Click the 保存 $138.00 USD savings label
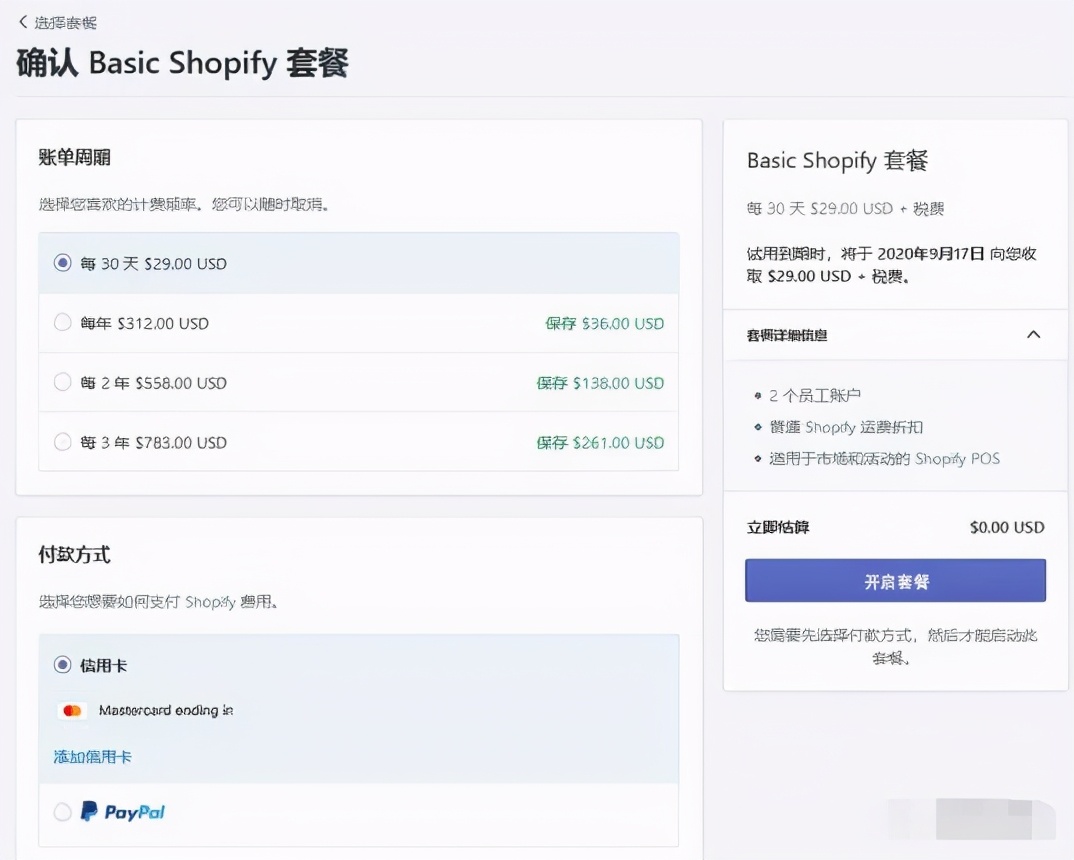1074x860 pixels. coord(600,383)
